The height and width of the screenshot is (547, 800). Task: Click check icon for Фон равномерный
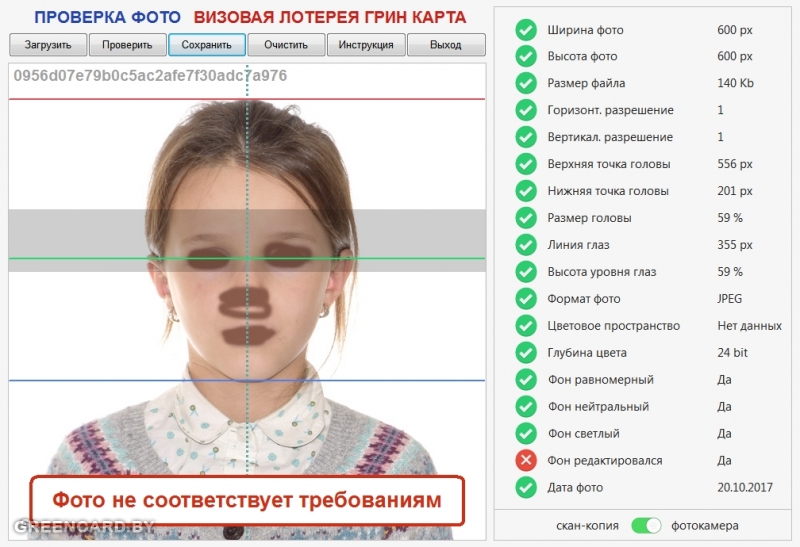526,380
